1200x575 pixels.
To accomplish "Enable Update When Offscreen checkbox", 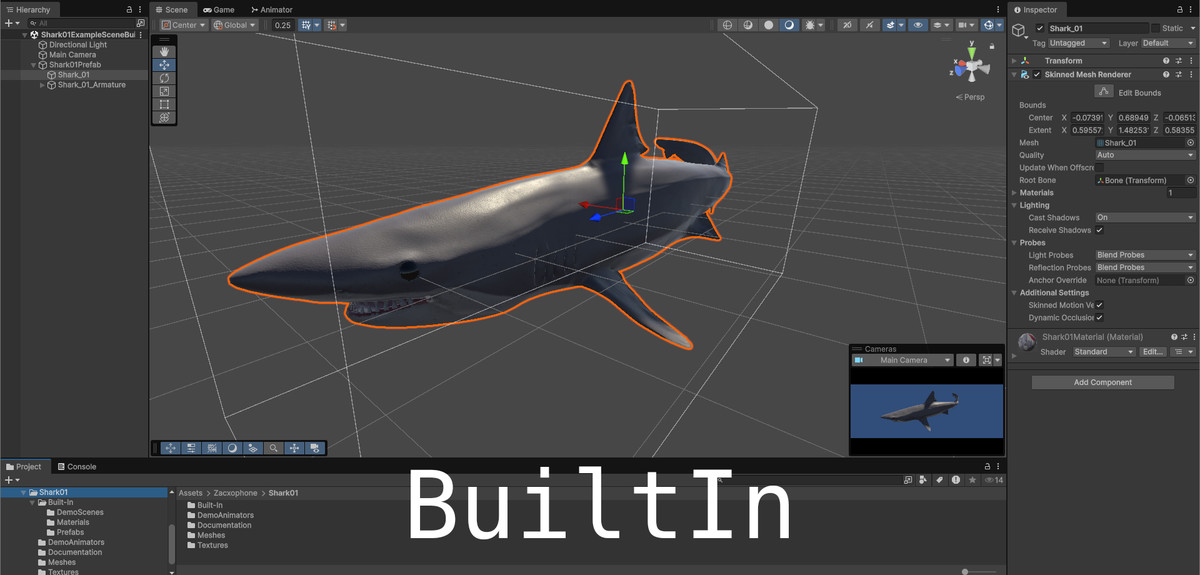I will [x=1100, y=168].
